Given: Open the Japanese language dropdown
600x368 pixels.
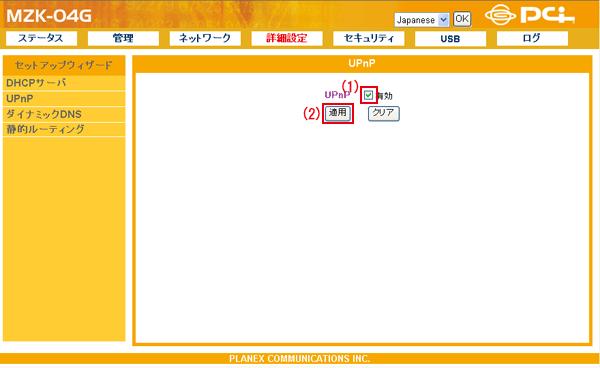Looking at the screenshot, I should pyautogui.click(x=422, y=20).
